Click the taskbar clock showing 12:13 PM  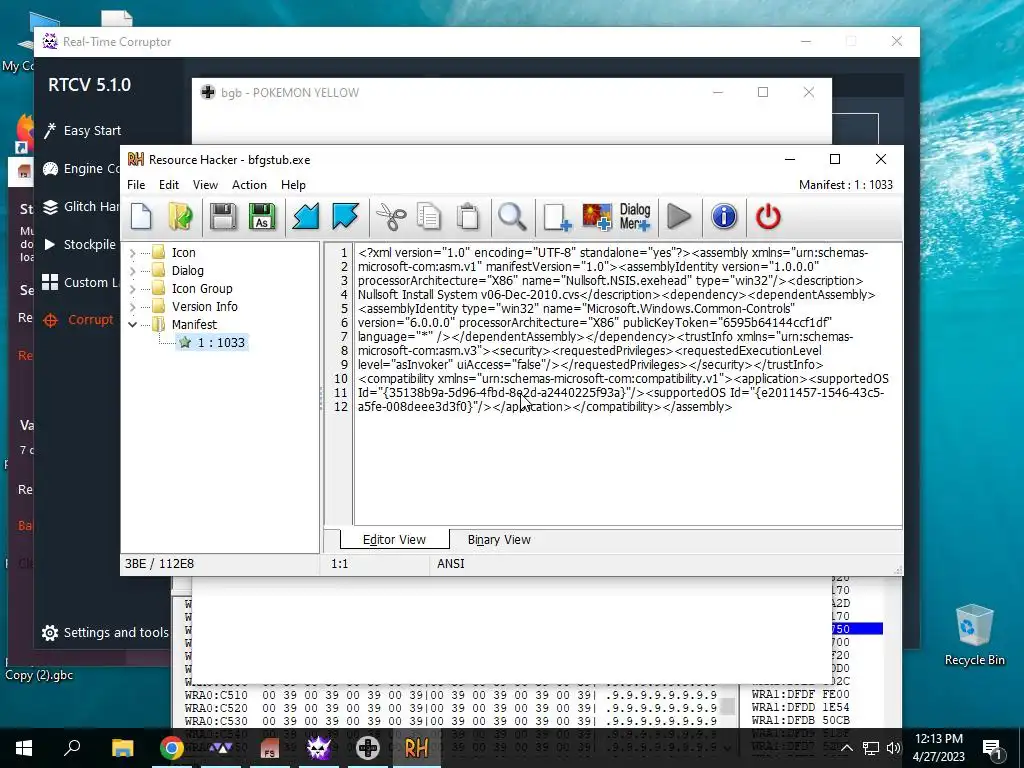(x=938, y=748)
